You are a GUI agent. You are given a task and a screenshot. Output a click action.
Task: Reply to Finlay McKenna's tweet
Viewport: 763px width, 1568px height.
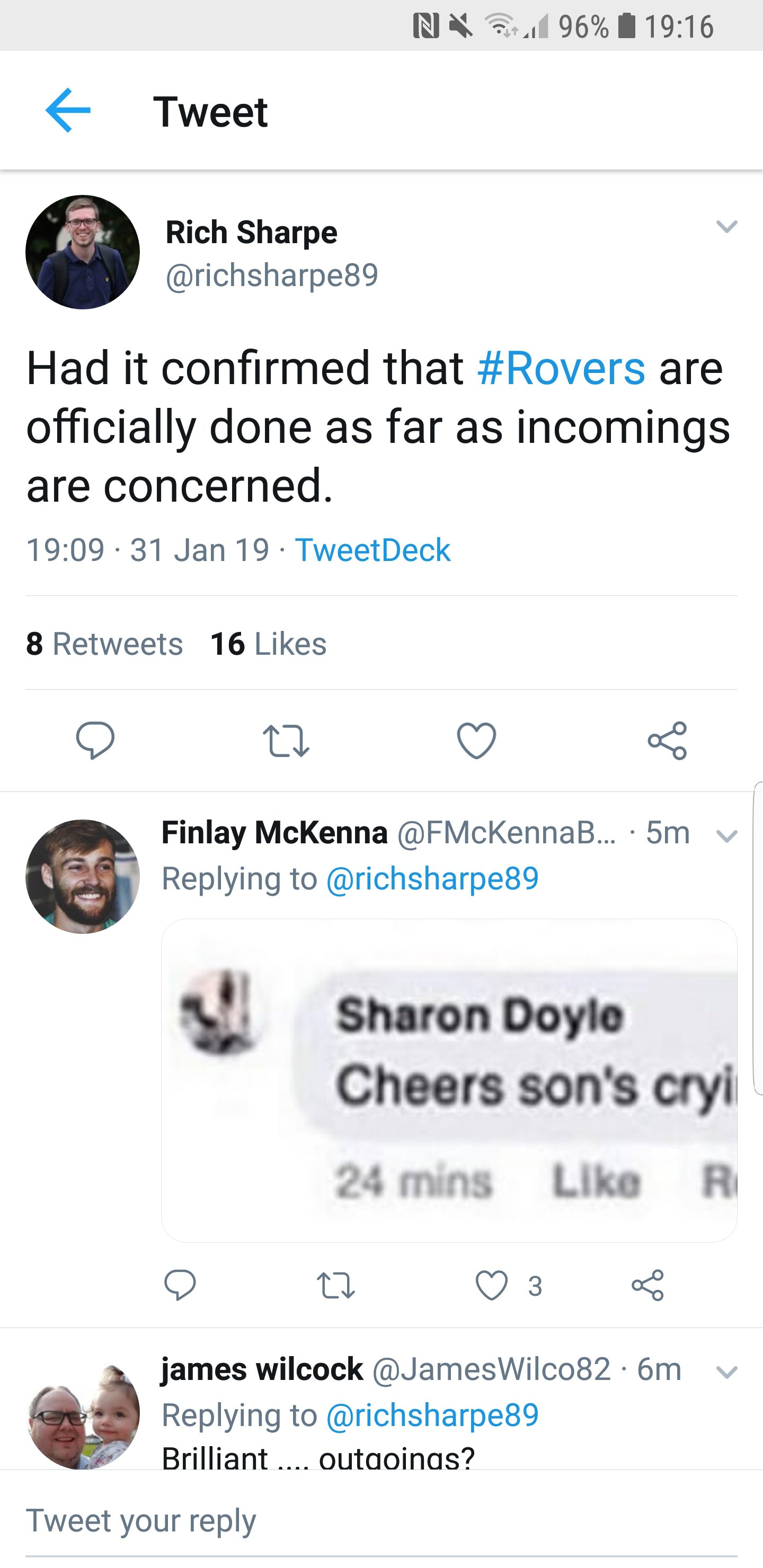[x=180, y=1285]
